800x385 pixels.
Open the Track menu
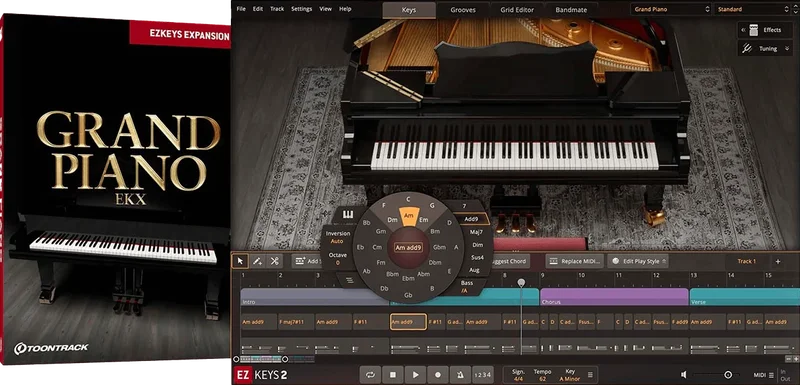tap(277, 9)
